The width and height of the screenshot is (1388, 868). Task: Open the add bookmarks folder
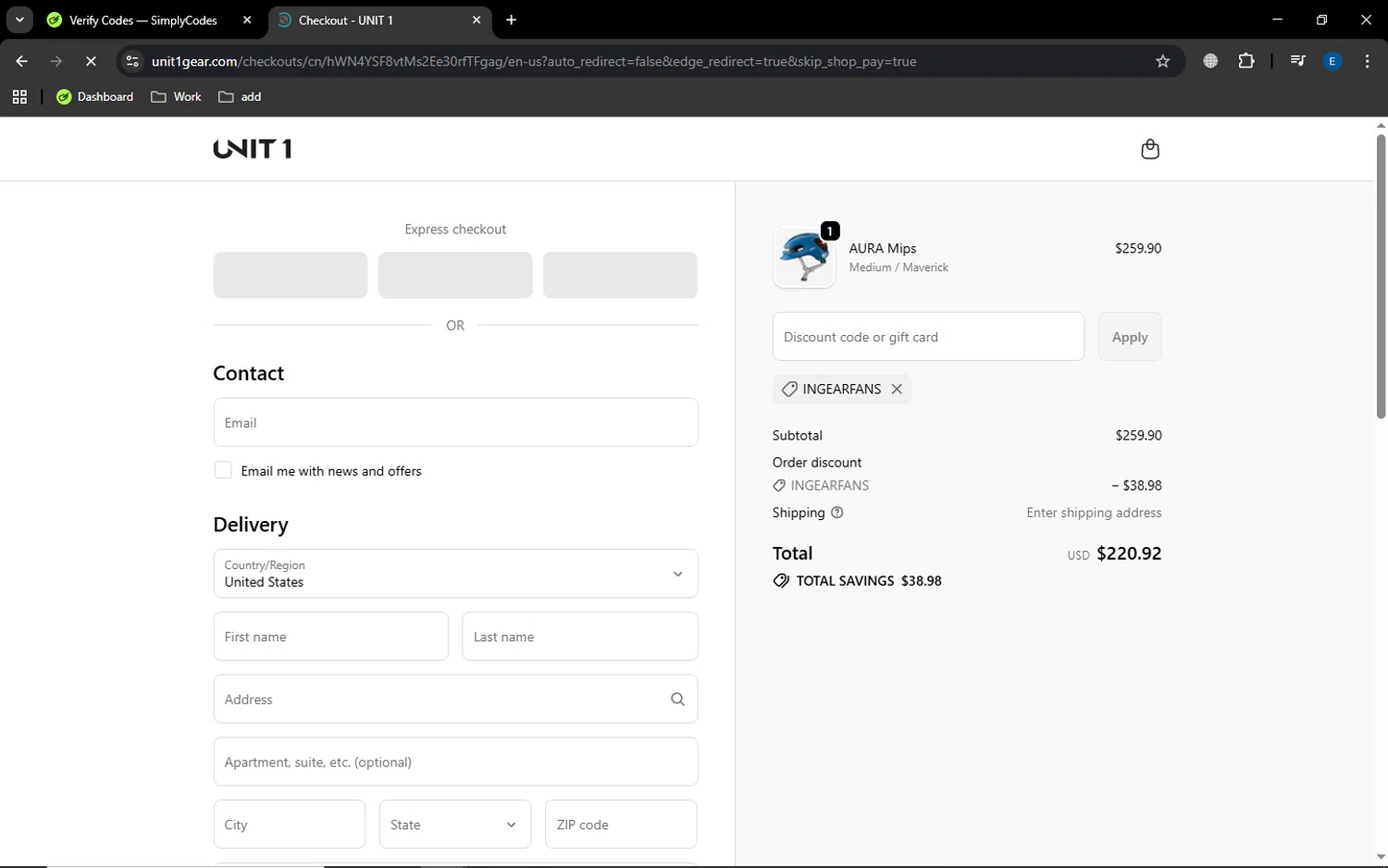pyautogui.click(x=240, y=96)
